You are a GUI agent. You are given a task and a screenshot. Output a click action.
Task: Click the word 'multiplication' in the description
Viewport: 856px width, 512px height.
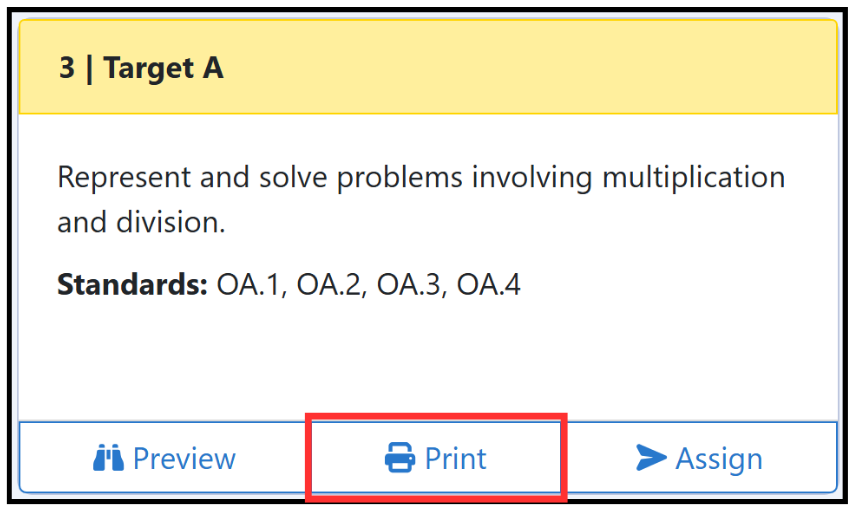(693, 178)
